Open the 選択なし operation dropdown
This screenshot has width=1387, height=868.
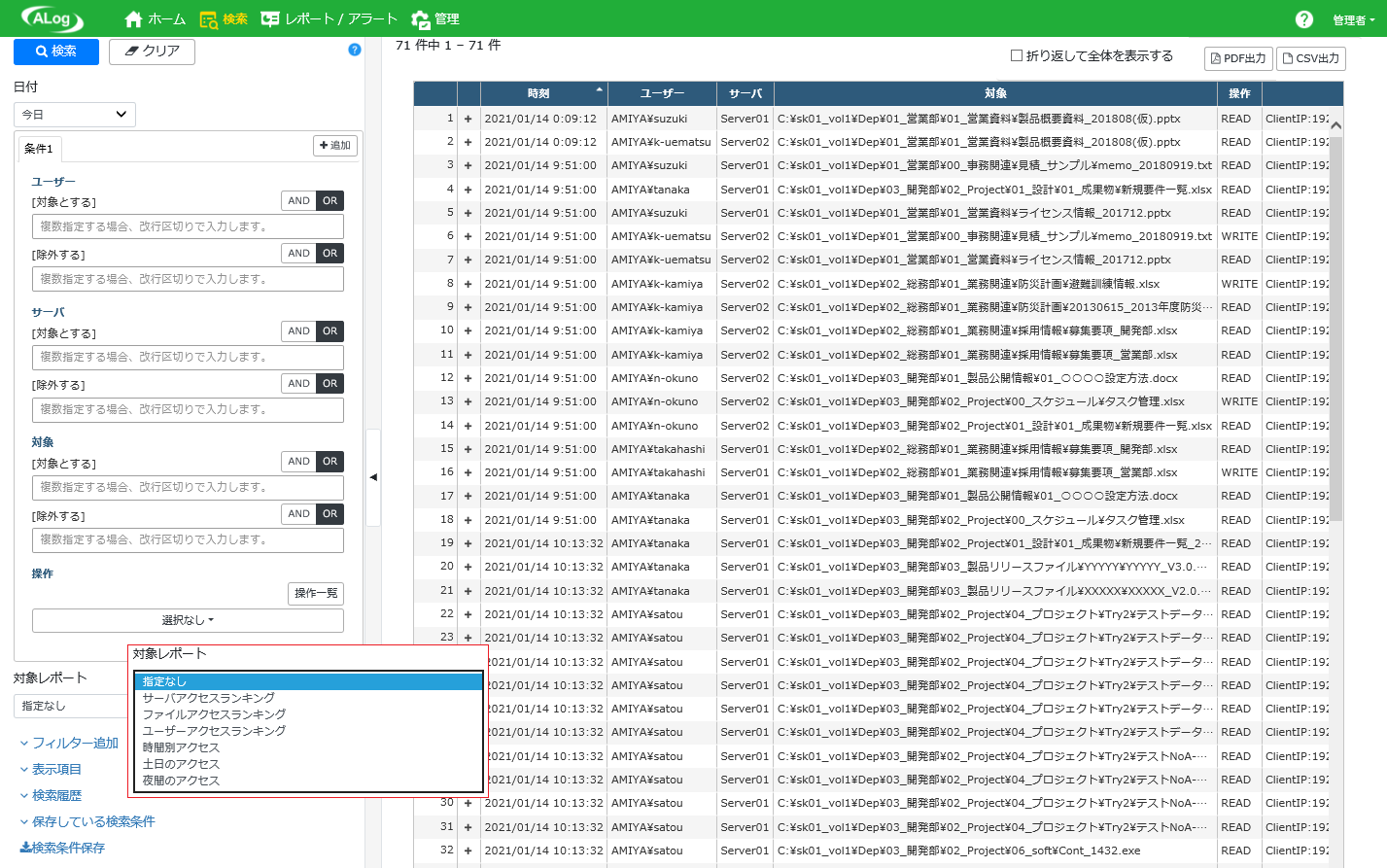pos(188,620)
